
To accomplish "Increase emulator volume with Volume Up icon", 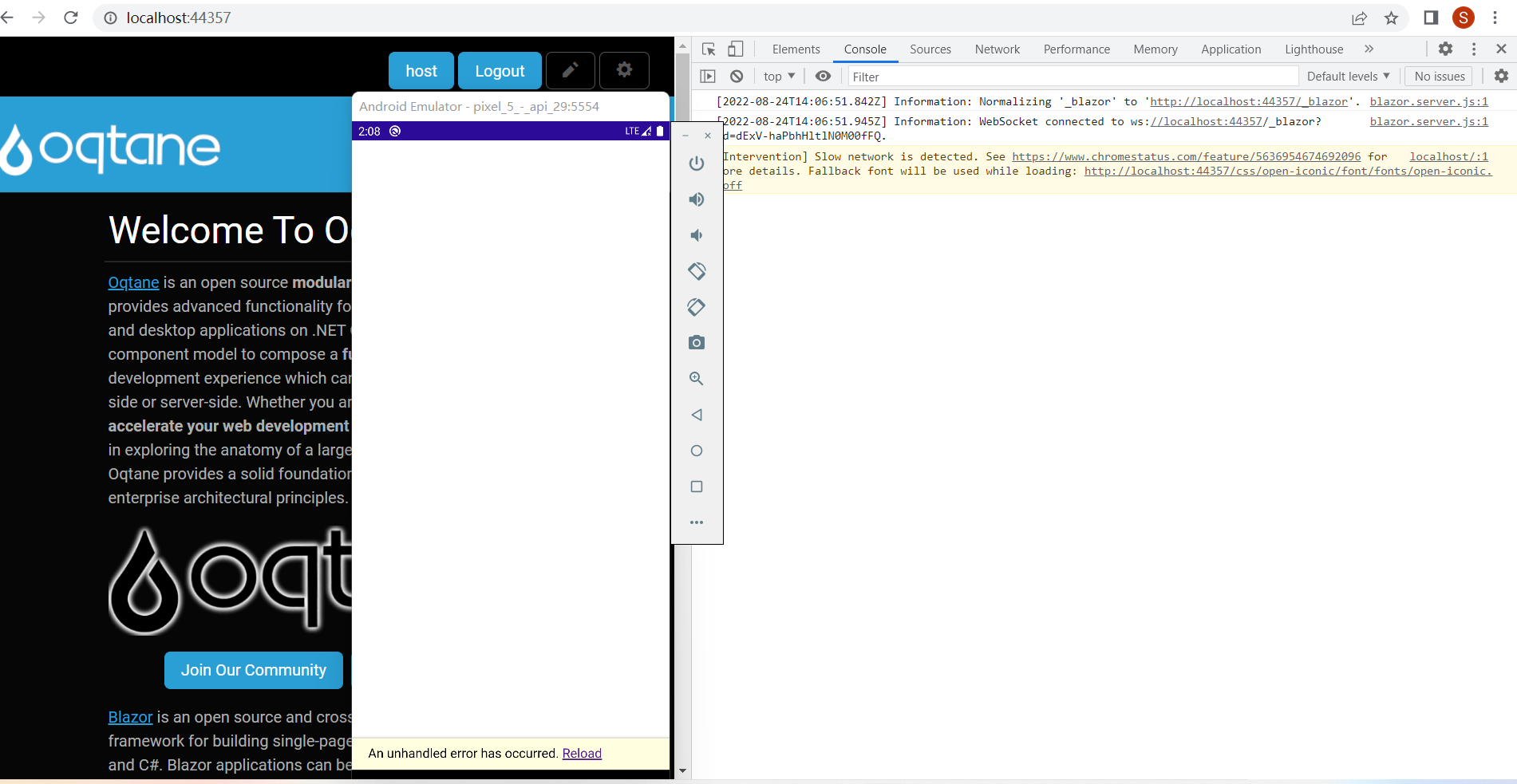I will (x=696, y=199).
